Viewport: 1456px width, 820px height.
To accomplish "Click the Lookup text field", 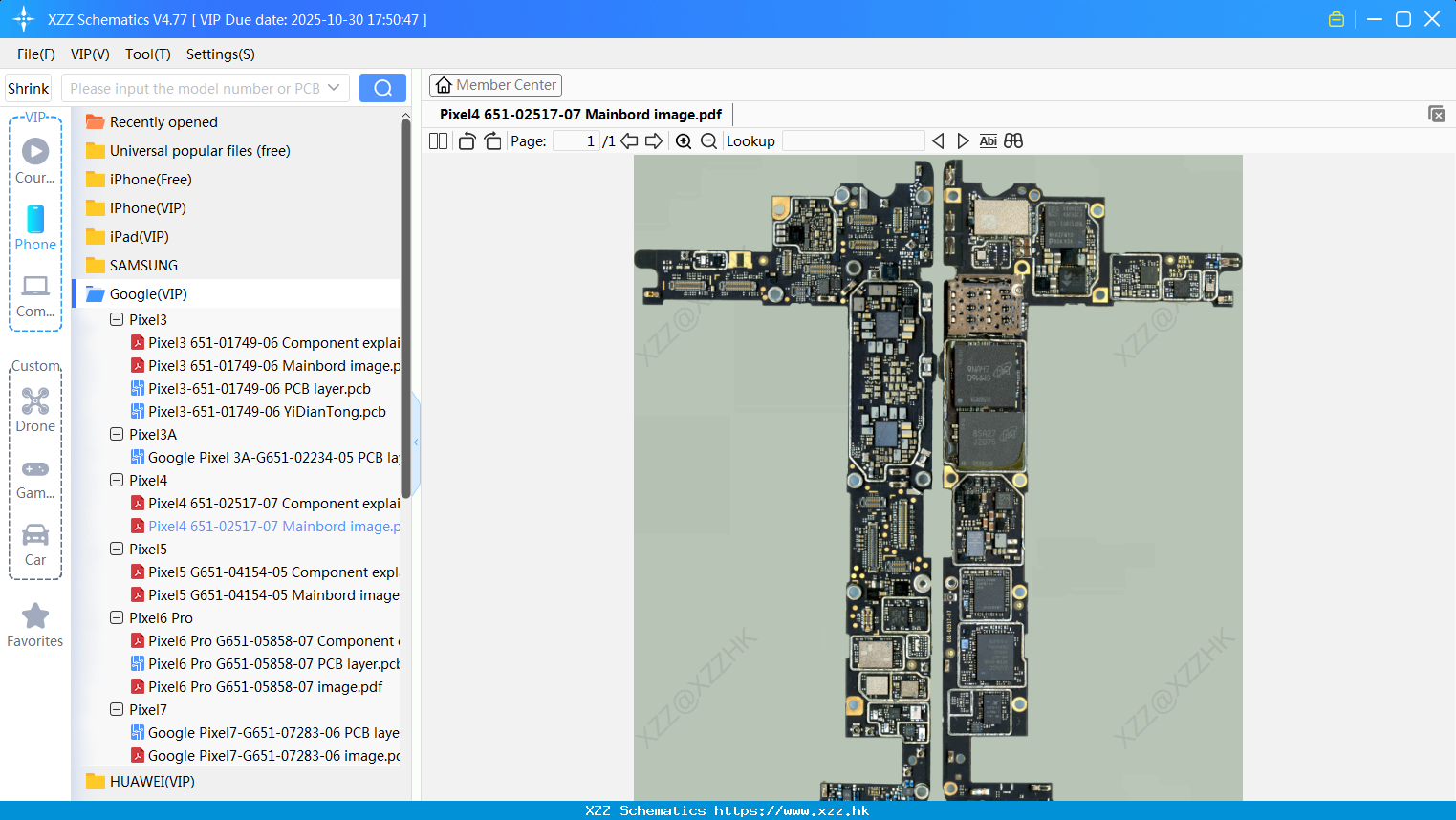I will 854,140.
